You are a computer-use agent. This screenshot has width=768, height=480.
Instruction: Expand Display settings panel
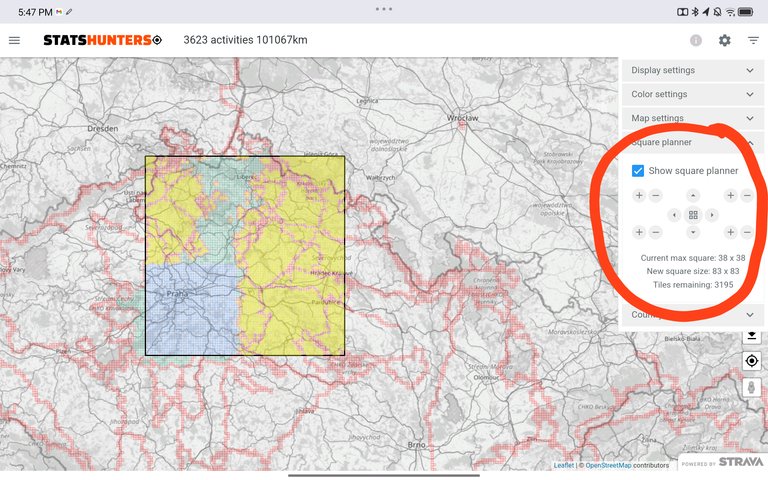pos(691,70)
